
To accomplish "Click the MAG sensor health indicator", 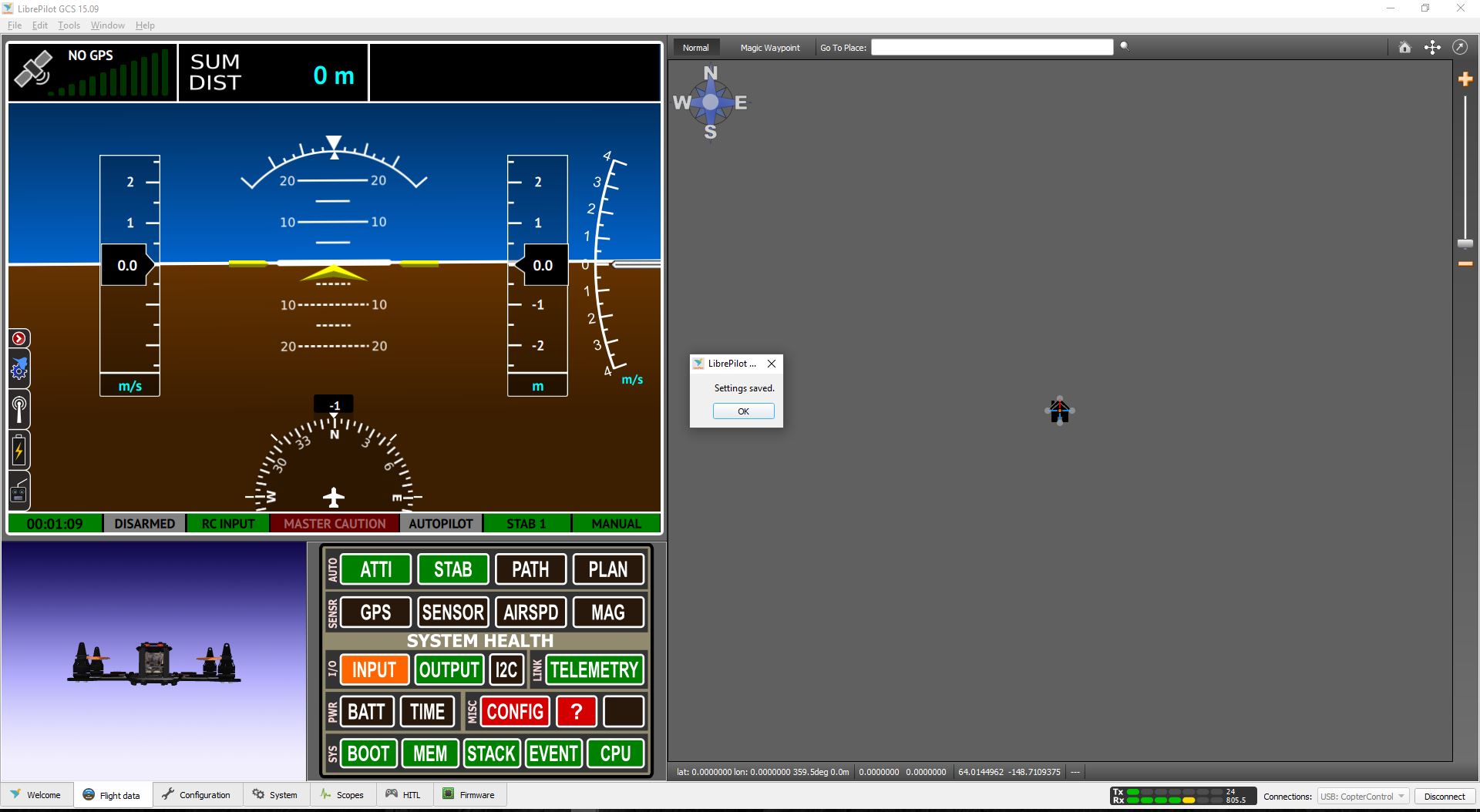I will [608, 612].
